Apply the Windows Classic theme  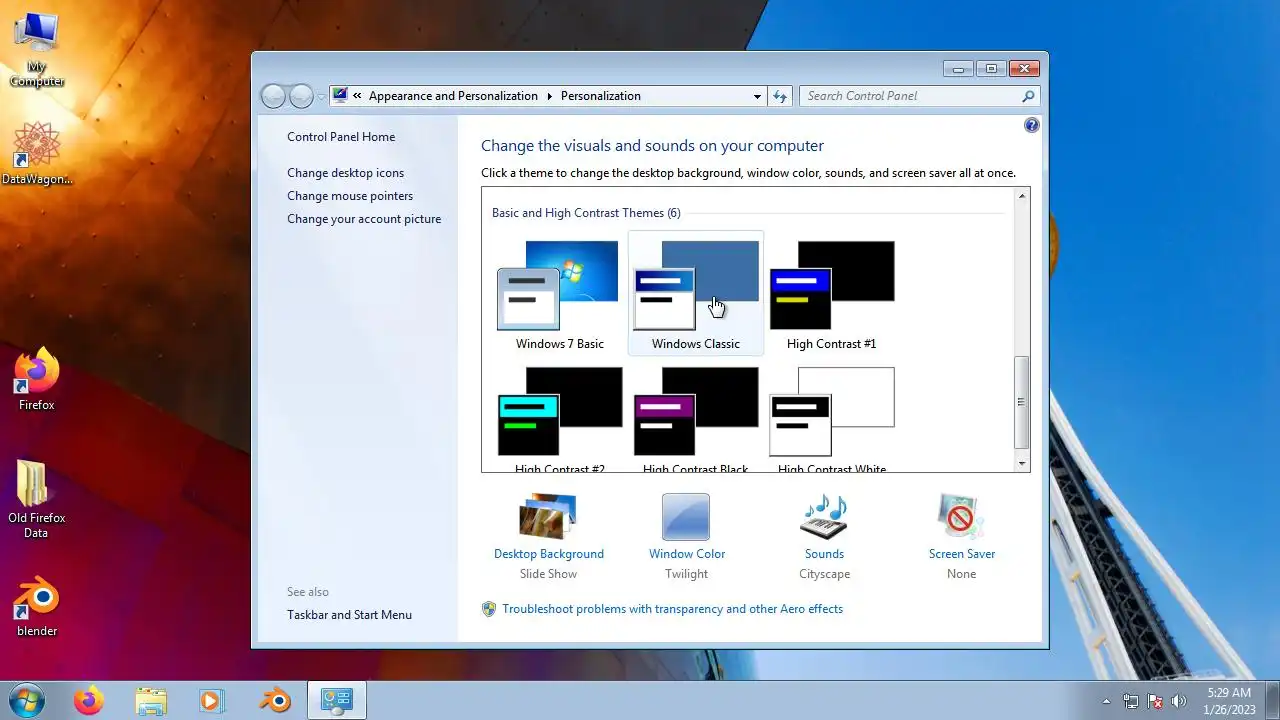[x=696, y=295]
